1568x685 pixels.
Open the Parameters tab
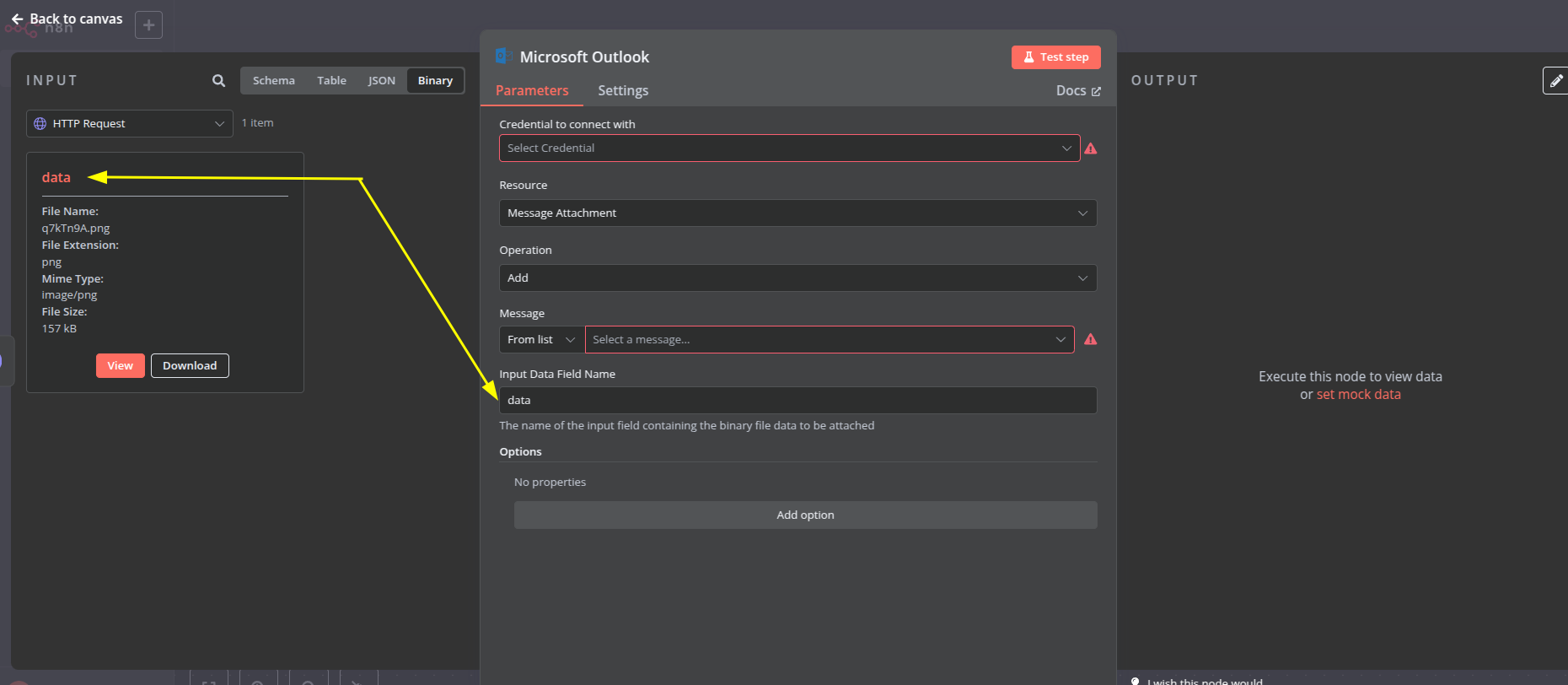click(532, 90)
